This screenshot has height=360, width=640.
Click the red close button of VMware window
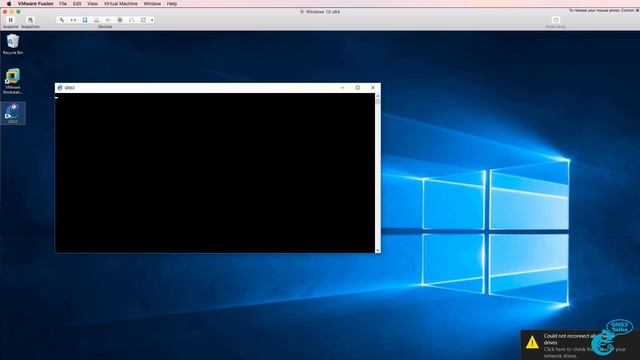tap(5, 12)
